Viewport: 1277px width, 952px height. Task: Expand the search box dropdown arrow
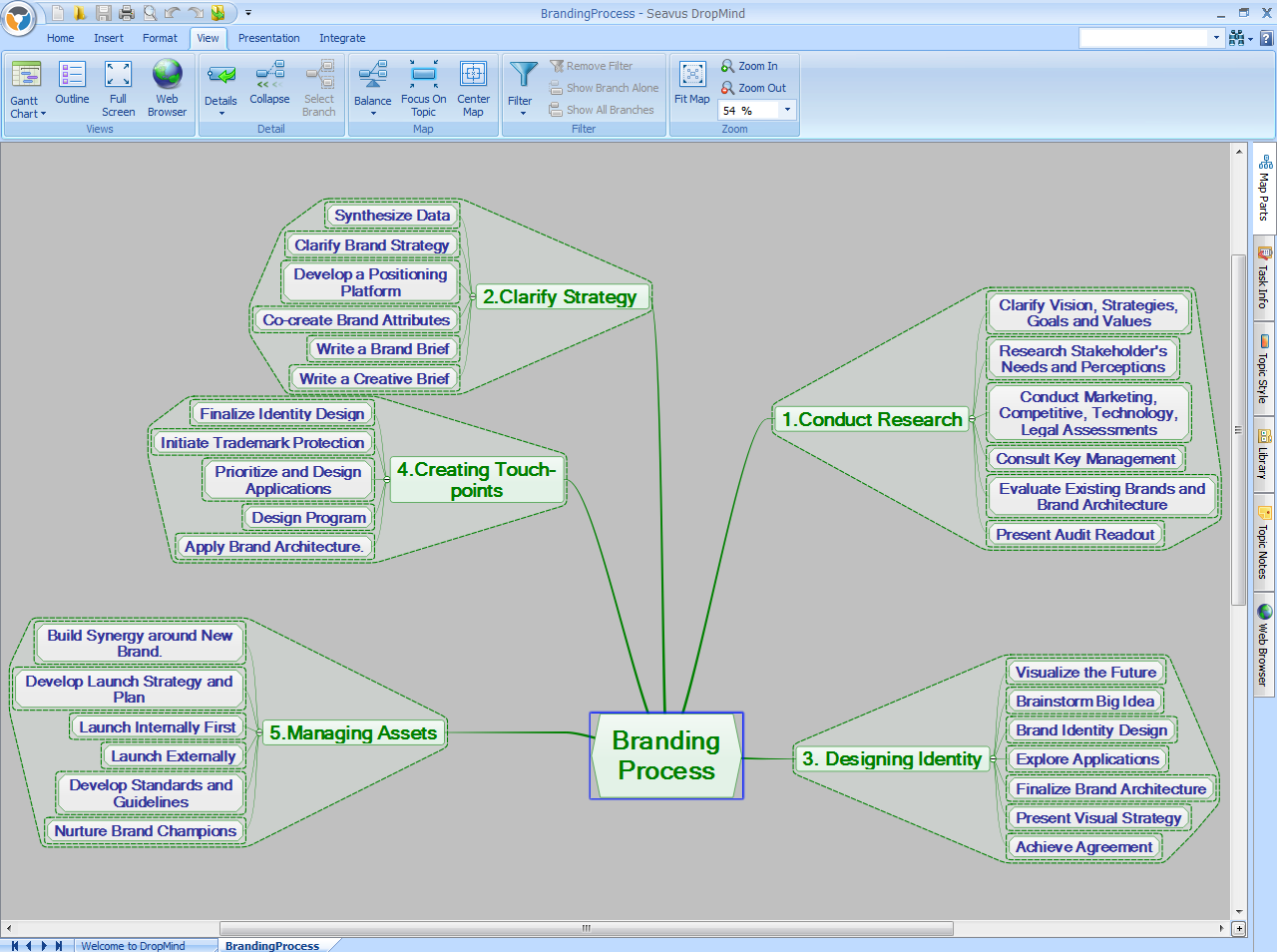click(1215, 38)
